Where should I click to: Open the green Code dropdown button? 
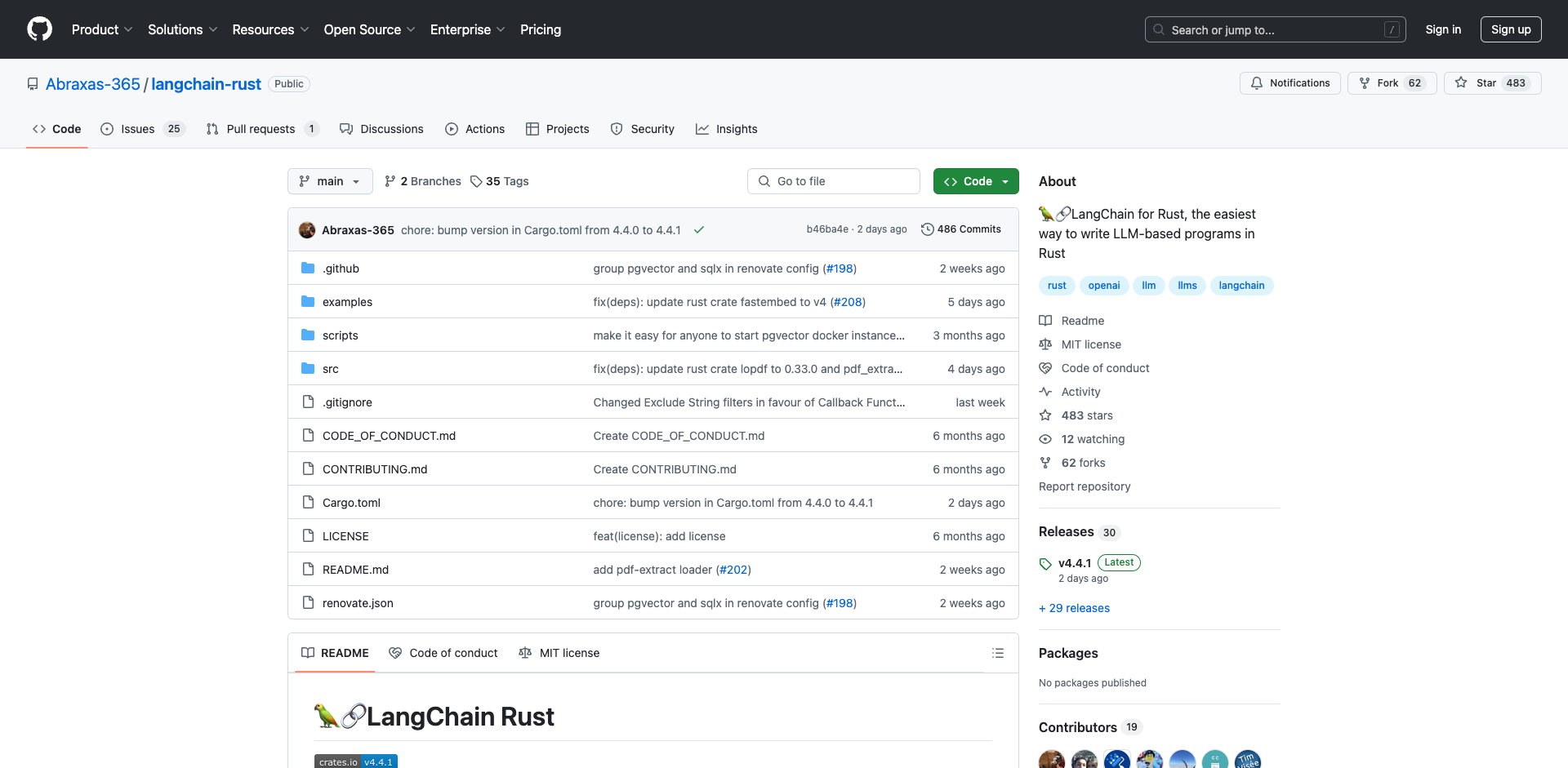pyautogui.click(x=976, y=181)
